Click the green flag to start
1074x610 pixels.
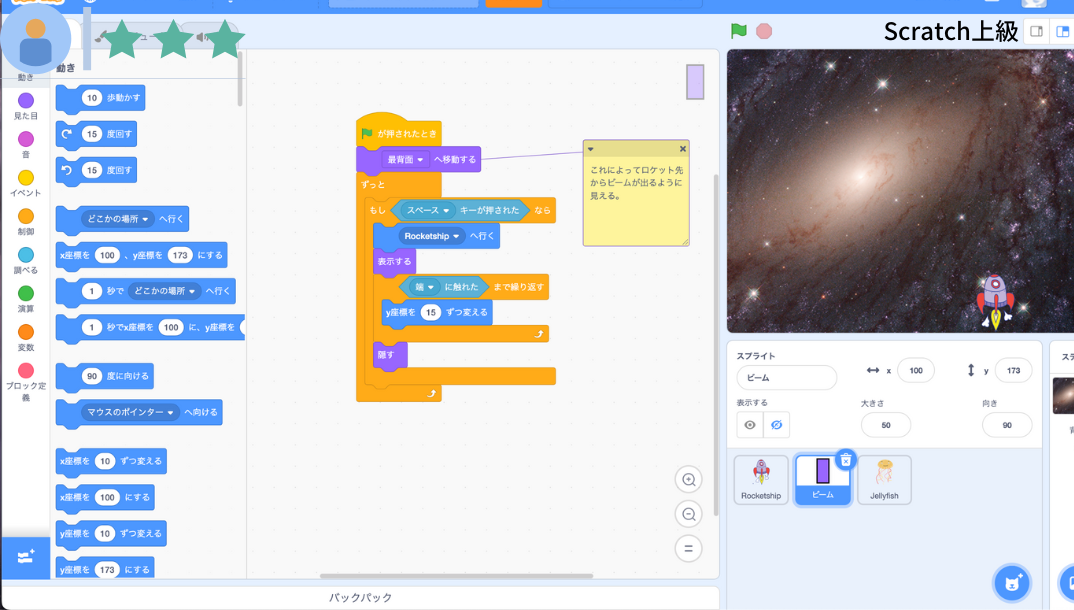(x=738, y=31)
